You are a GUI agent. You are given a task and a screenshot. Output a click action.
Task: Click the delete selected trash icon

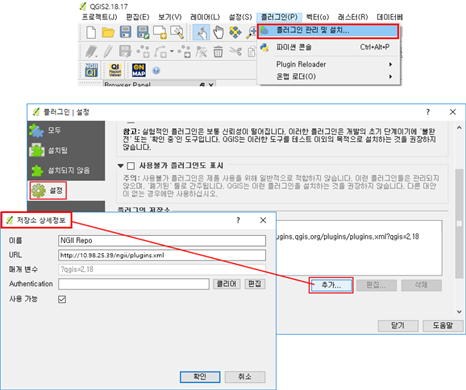point(218,52)
